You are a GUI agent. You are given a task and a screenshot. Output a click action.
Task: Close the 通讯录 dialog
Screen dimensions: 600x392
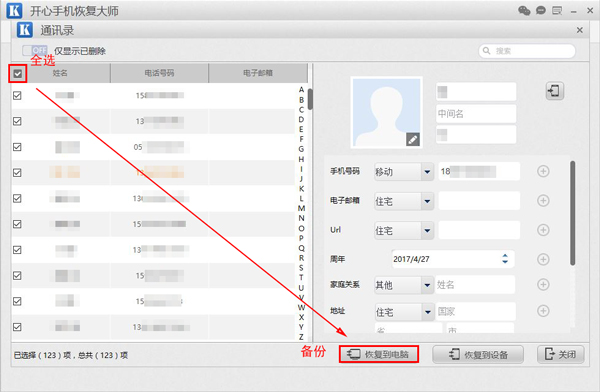click(x=580, y=30)
